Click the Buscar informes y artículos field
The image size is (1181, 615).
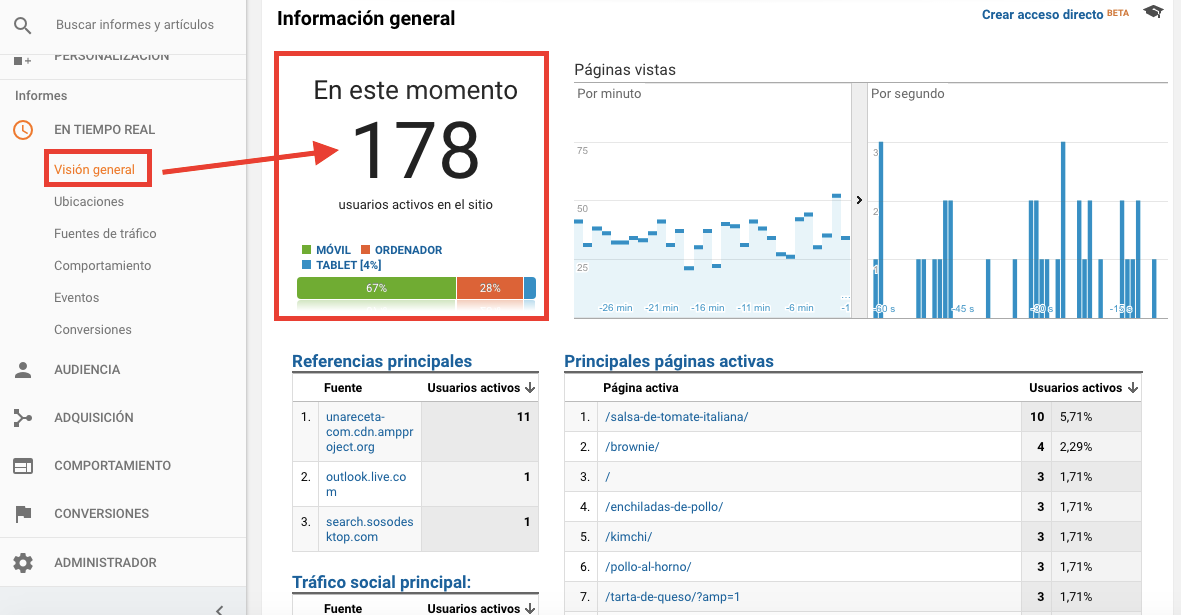click(x=135, y=25)
